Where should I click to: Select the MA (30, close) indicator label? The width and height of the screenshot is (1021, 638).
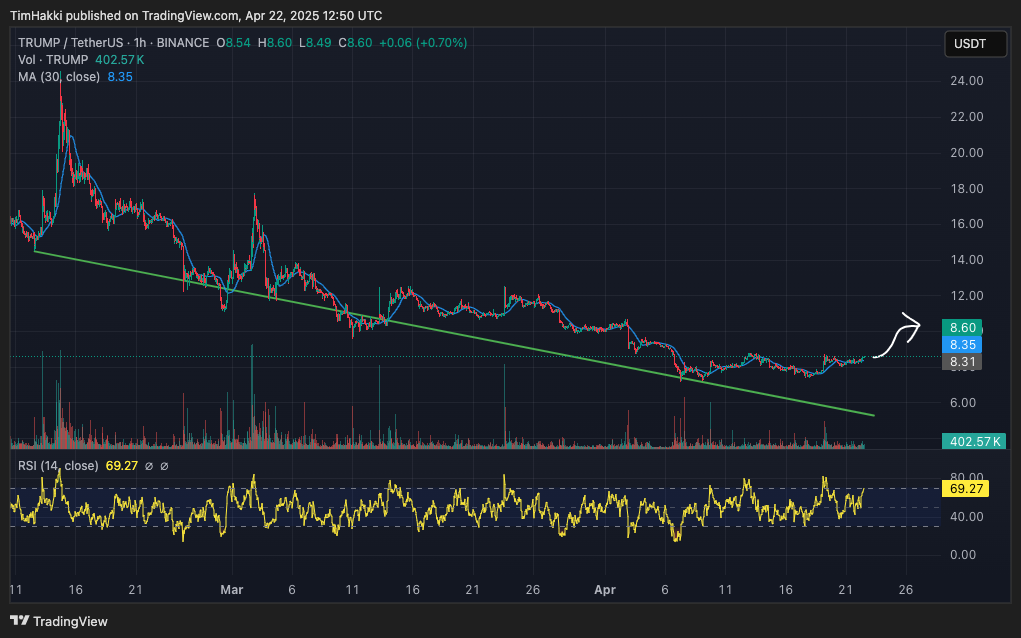click(59, 77)
